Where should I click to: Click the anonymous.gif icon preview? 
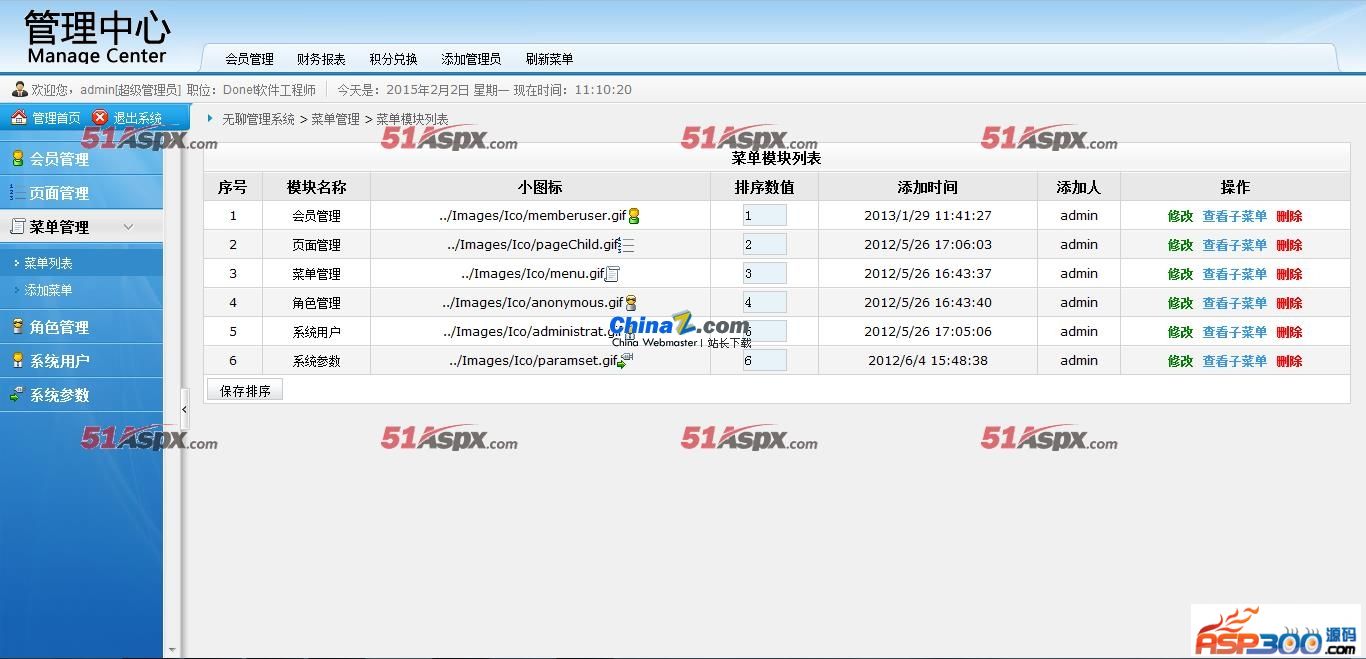click(631, 303)
